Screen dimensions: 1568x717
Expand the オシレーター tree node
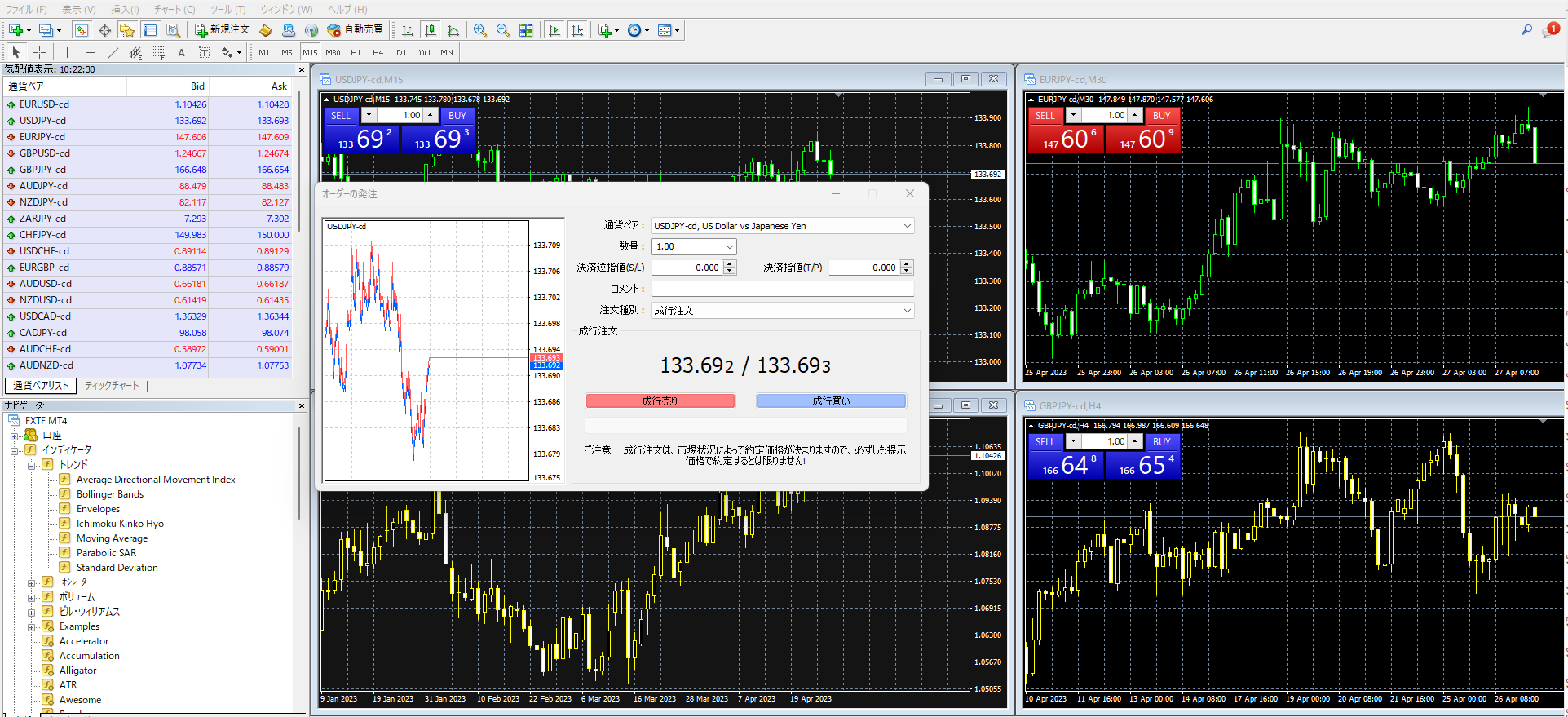pyautogui.click(x=32, y=582)
